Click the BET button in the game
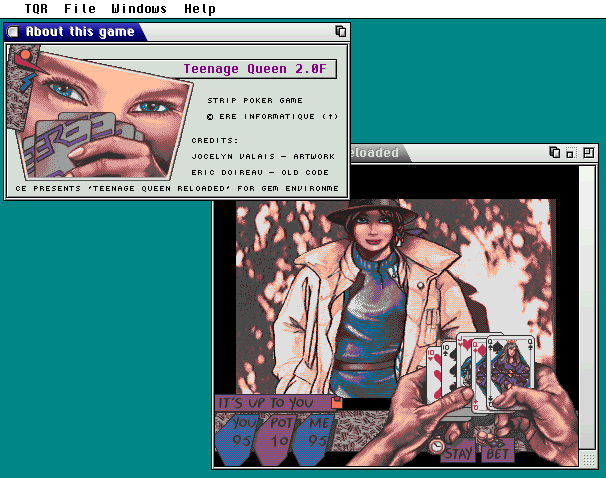606x478 pixels. point(498,453)
